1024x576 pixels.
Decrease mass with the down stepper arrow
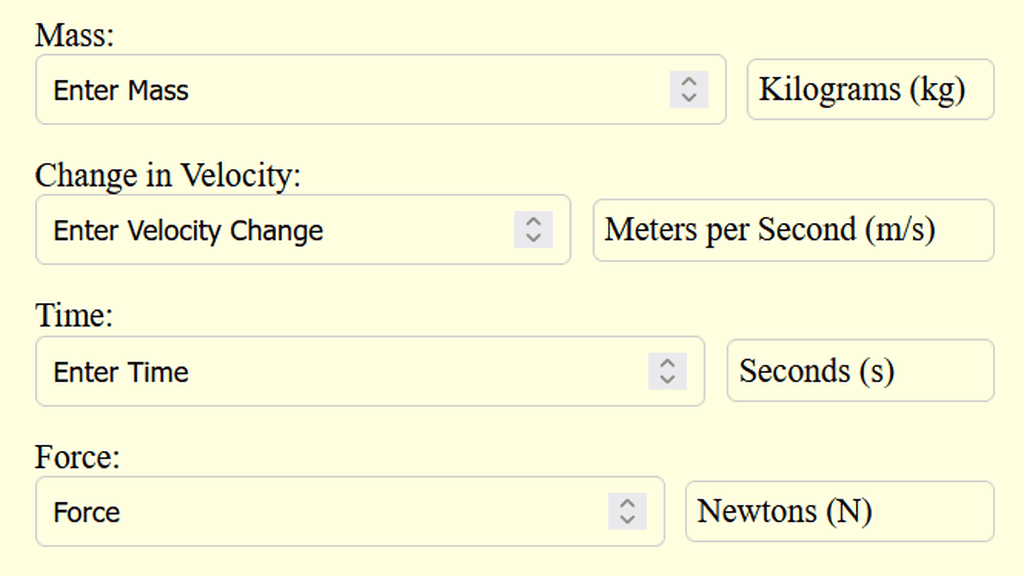click(688, 98)
